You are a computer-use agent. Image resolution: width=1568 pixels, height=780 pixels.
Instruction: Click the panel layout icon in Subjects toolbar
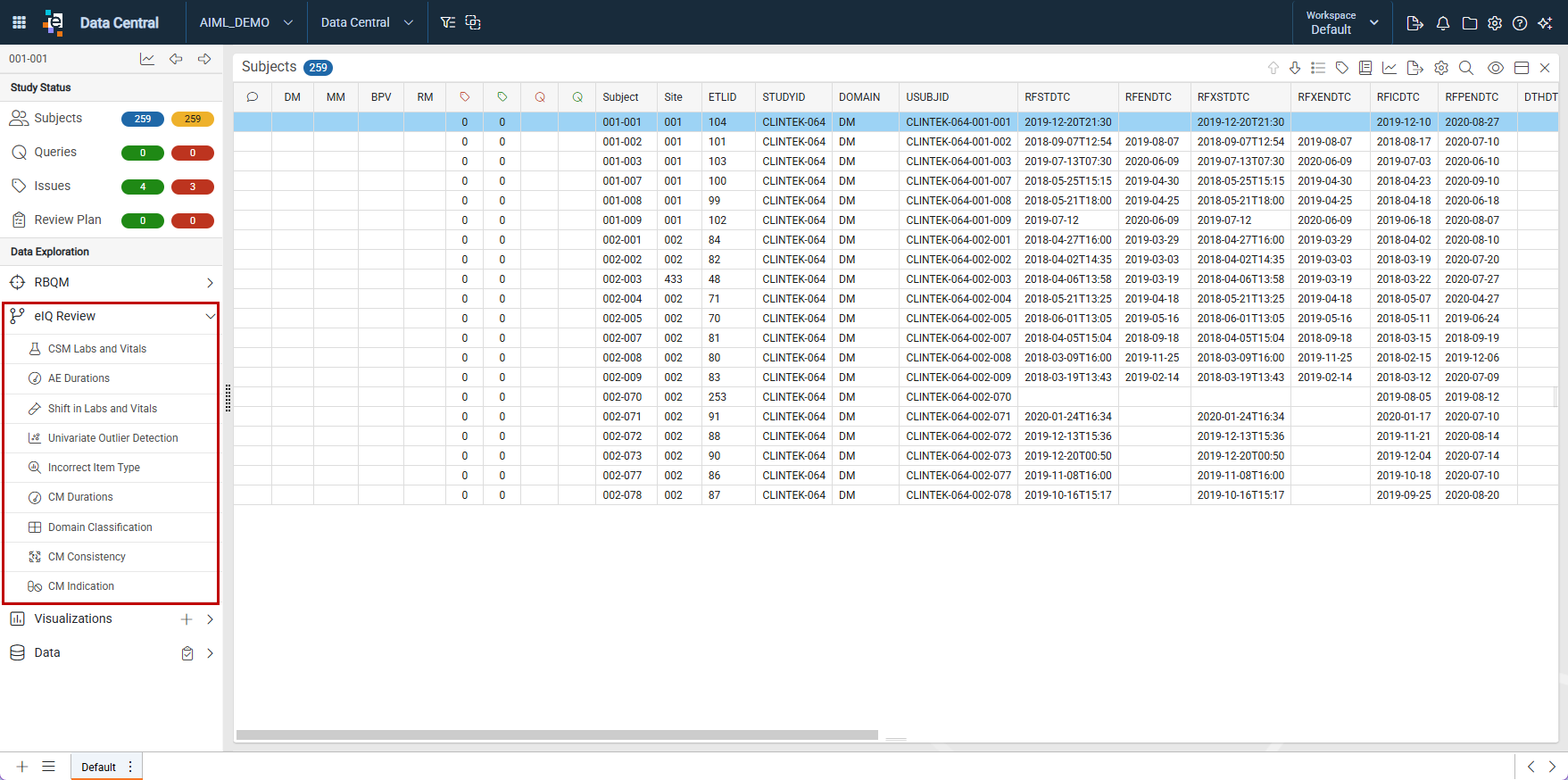coord(1522,68)
